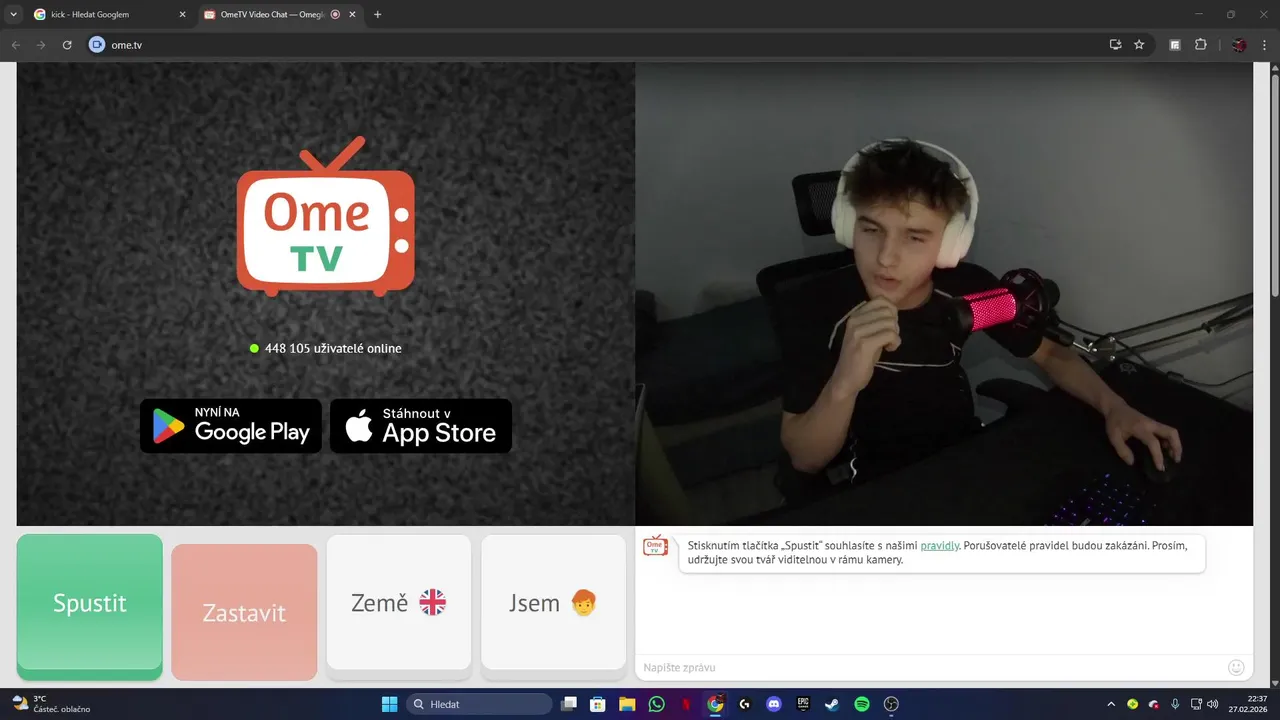Viewport: 1280px width, 720px height.
Task: Click the red Zastavit button
Action: click(244, 612)
